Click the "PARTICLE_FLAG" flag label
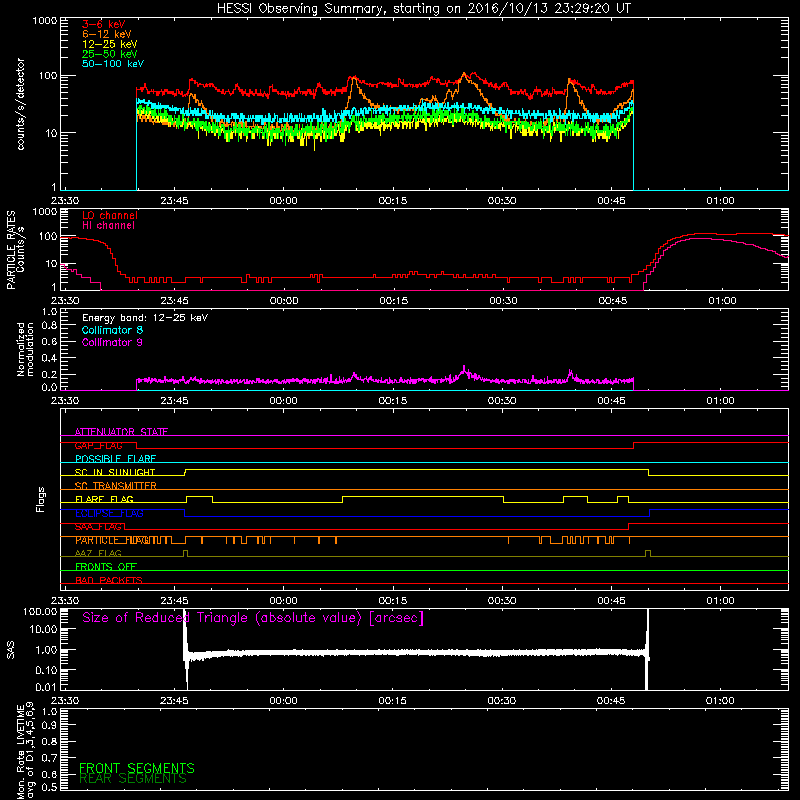 [110, 540]
